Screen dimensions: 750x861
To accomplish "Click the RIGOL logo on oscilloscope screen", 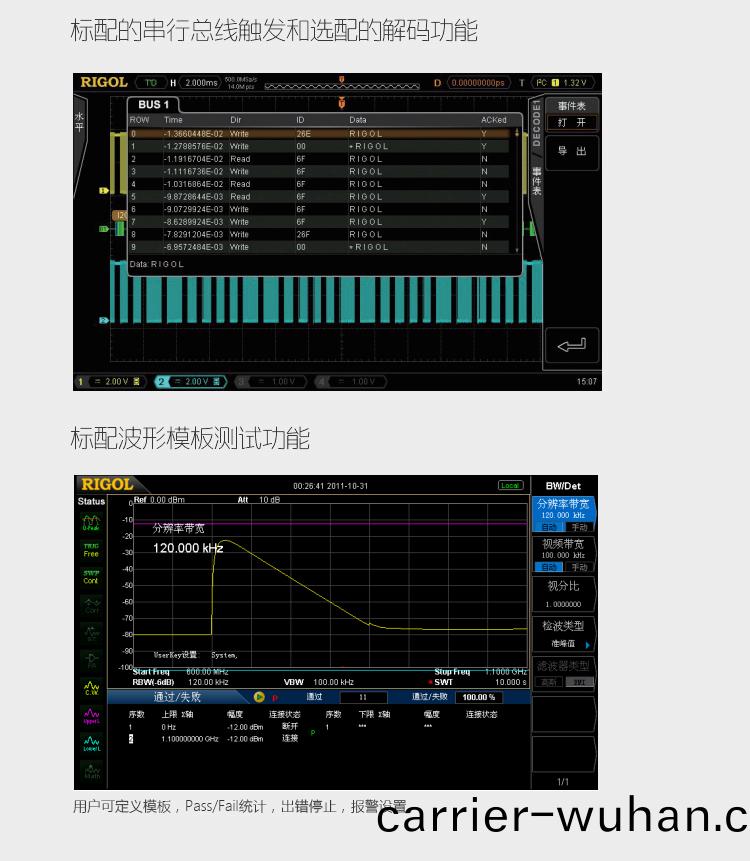I will pos(104,82).
